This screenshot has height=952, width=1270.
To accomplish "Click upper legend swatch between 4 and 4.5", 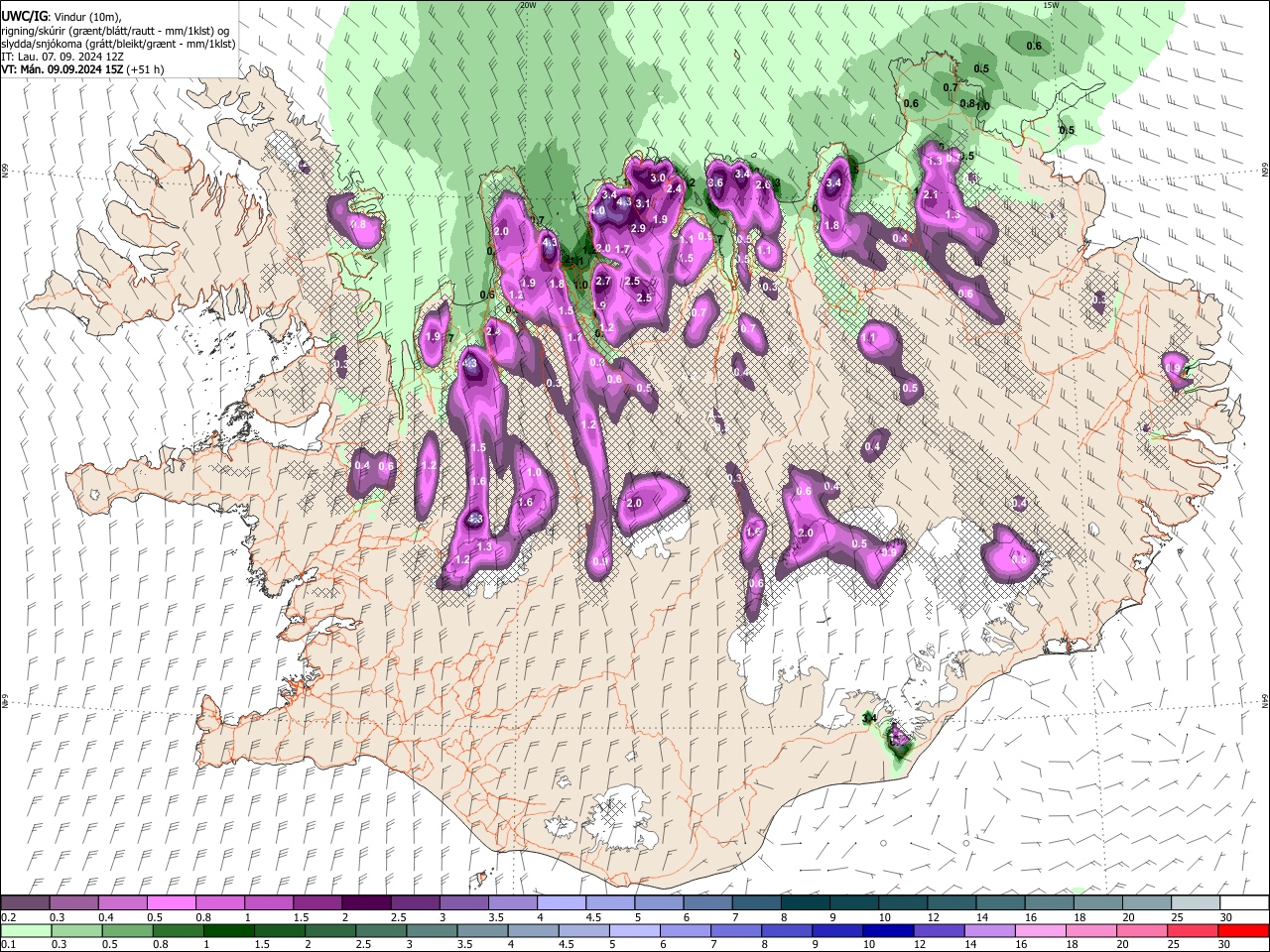I will point(562,902).
